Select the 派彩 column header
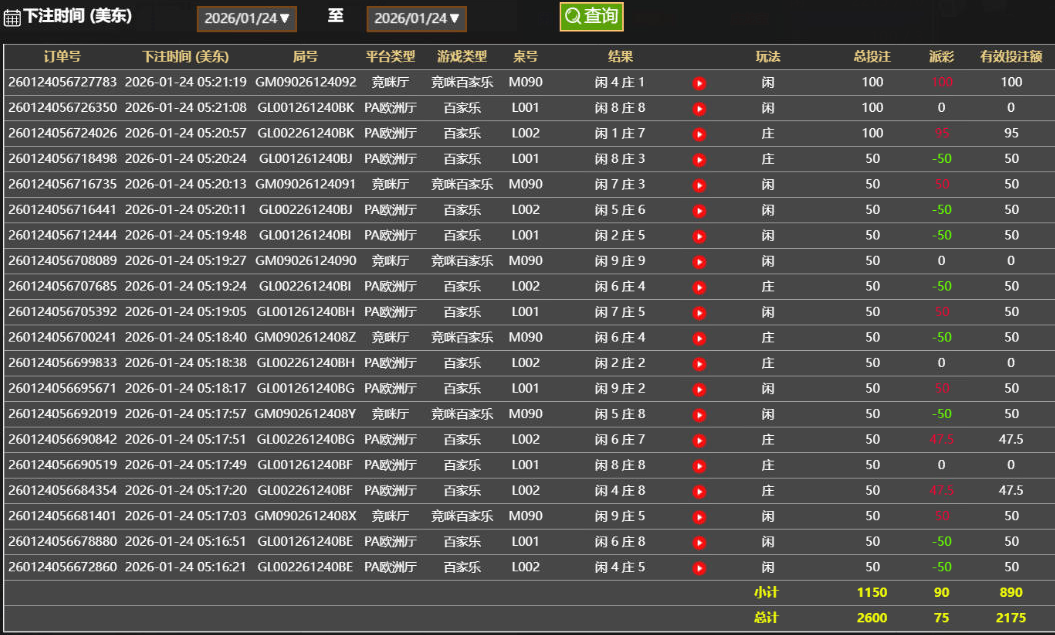The height and width of the screenshot is (635, 1055). [x=941, y=57]
